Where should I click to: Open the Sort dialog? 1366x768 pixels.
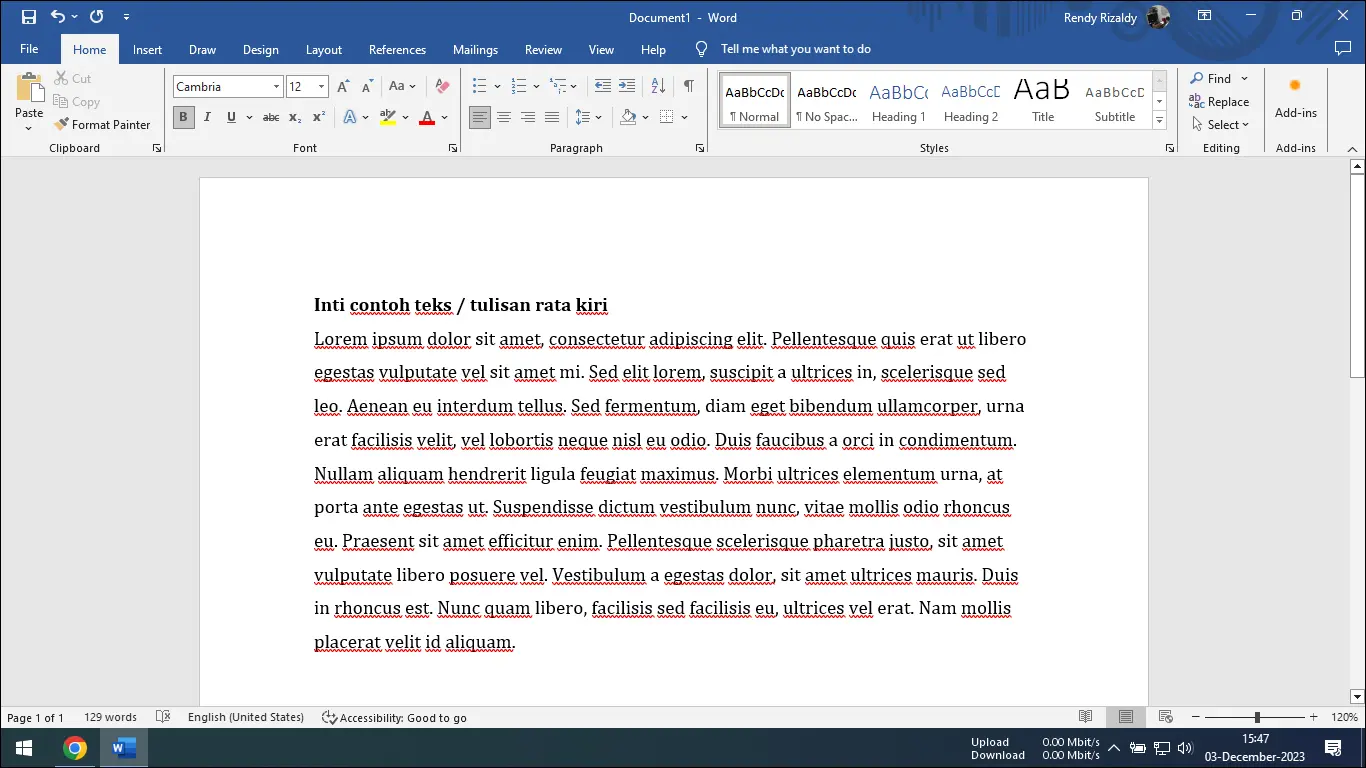[x=657, y=85]
